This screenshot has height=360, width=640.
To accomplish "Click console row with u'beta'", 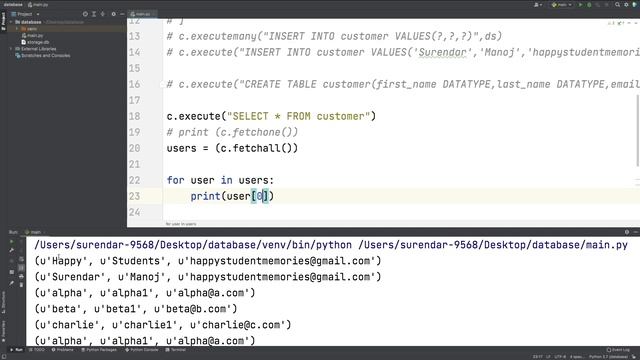I will 136,309.
